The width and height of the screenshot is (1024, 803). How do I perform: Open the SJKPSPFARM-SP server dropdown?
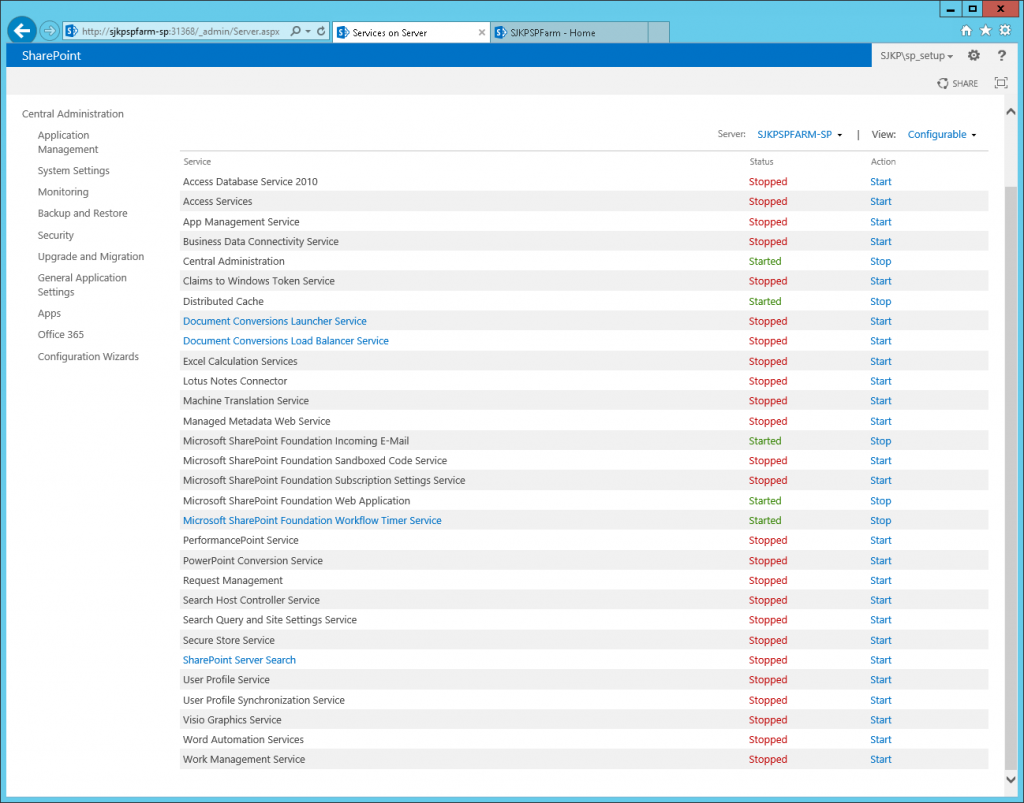point(799,134)
